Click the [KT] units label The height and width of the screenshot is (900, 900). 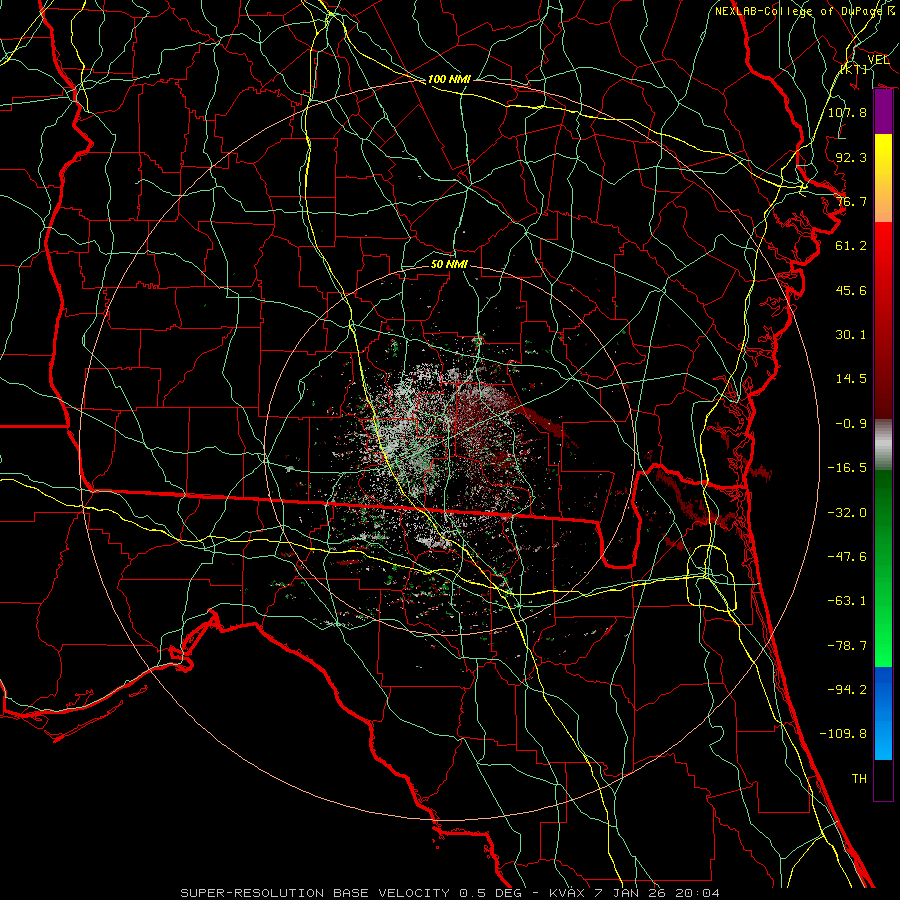pyautogui.click(x=854, y=69)
